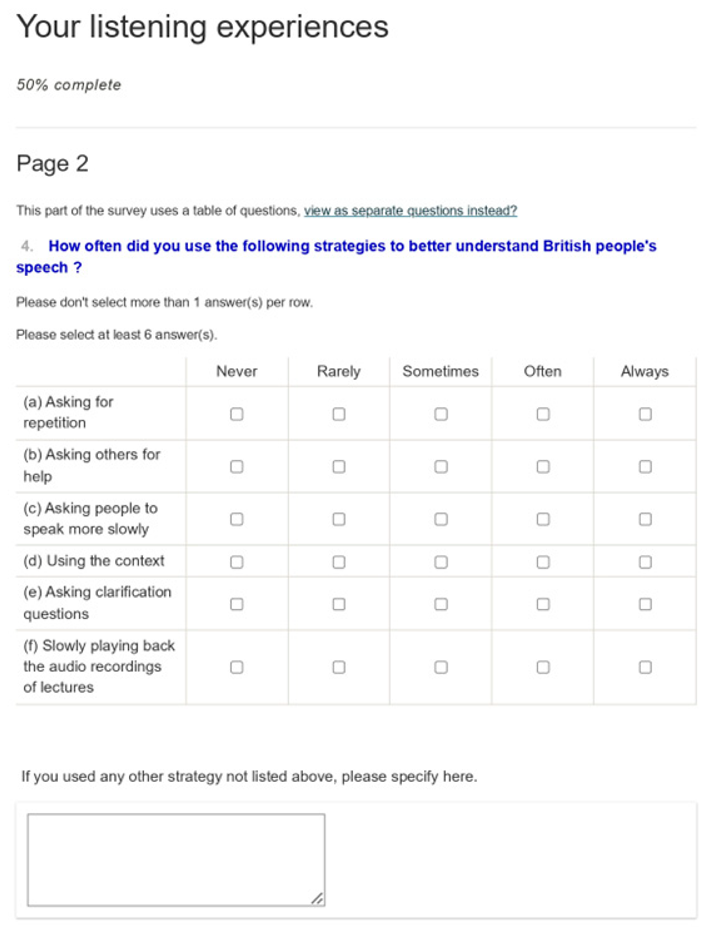704x933 pixels.
Task: Check 'Always' for playing back audio recordings
Action: coord(645,667)
